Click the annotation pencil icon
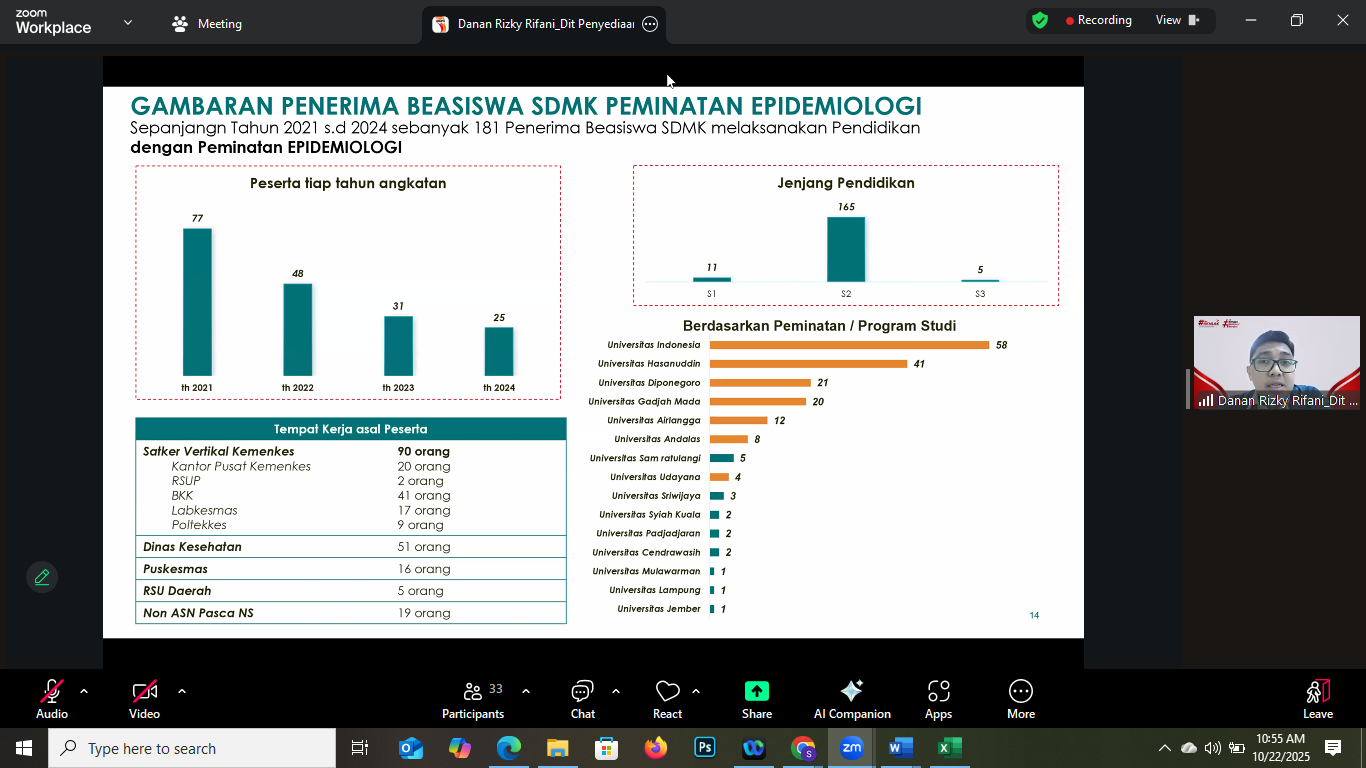The image size is (1366, 768). tap(42, 577)
